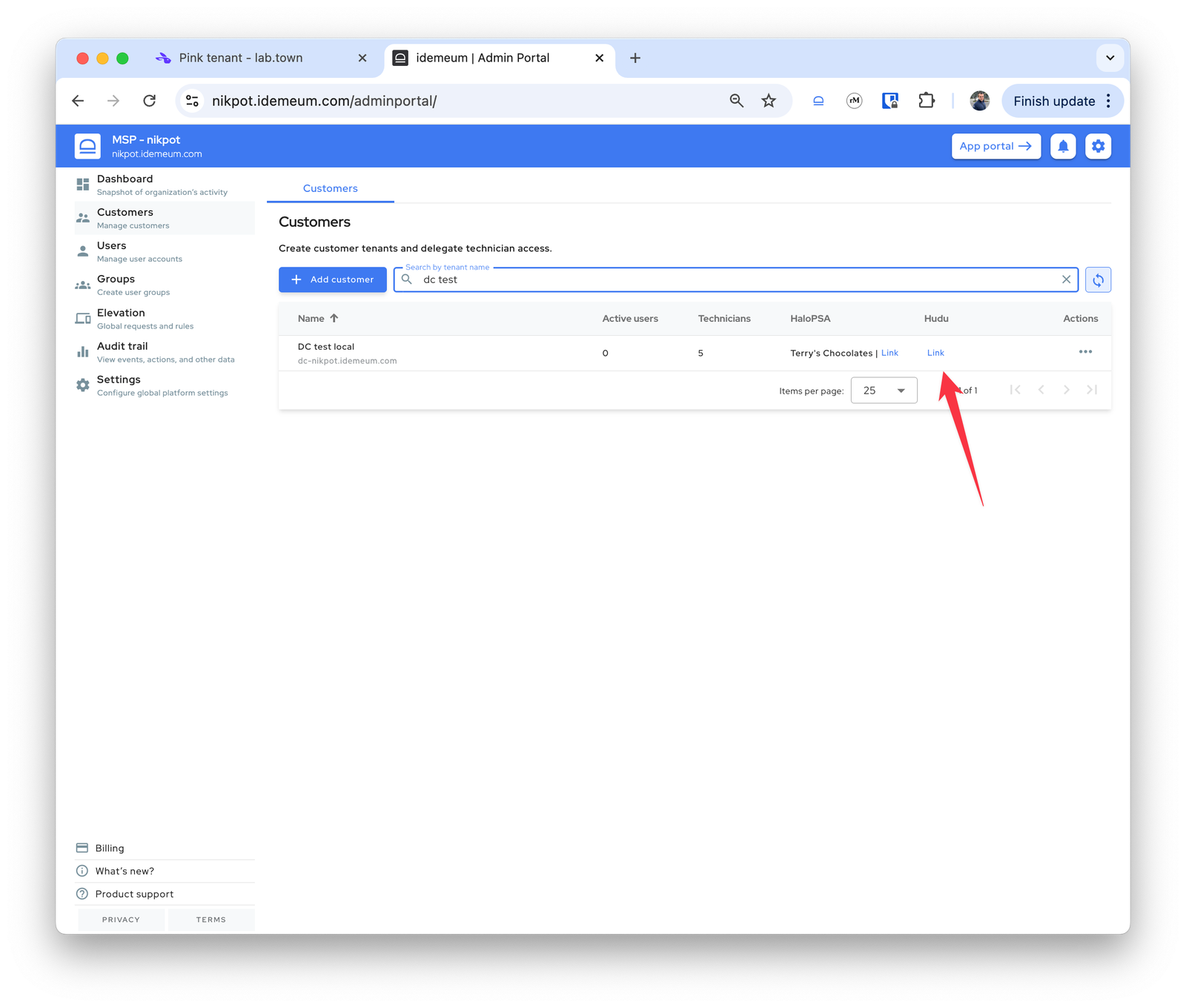Open Elevation in sidebar
The image size is (1186, 1008).
pos(165,319)
